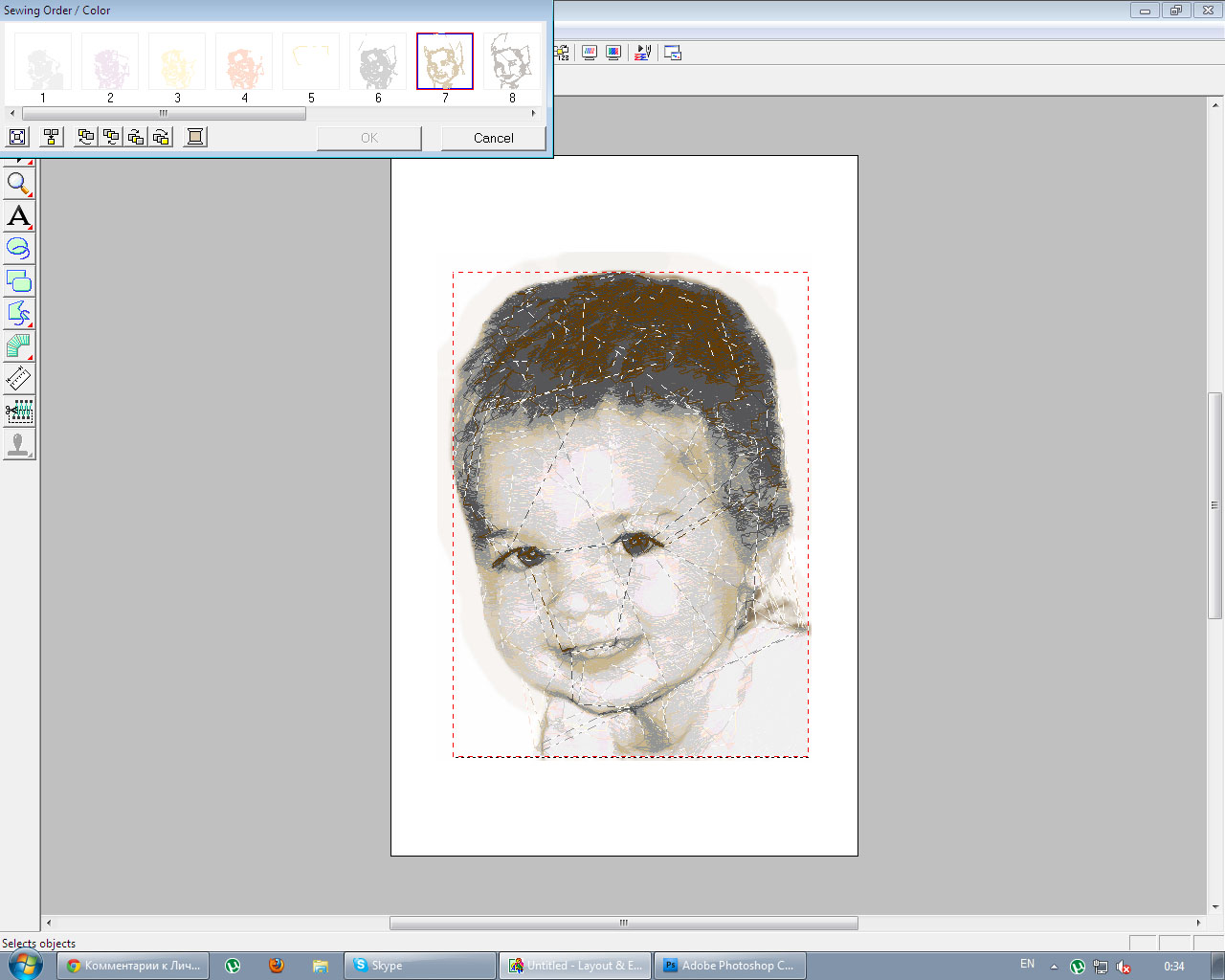Restore down the inner document window
1225x980 pixels.
tap(1176, 11)
